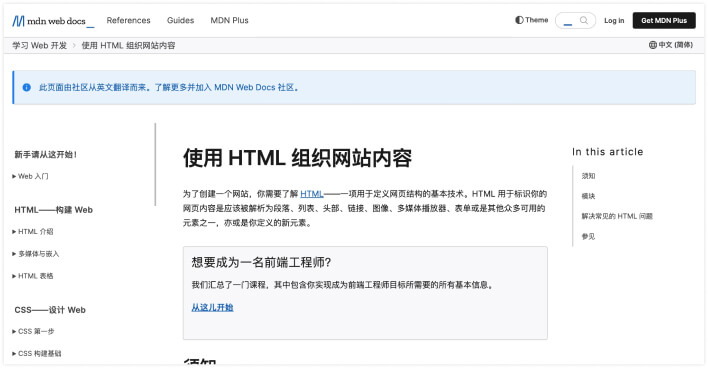Screen dimensions: 708x369
Task: Click the HTML link in the intro paragraph
Action: point(312,194)
